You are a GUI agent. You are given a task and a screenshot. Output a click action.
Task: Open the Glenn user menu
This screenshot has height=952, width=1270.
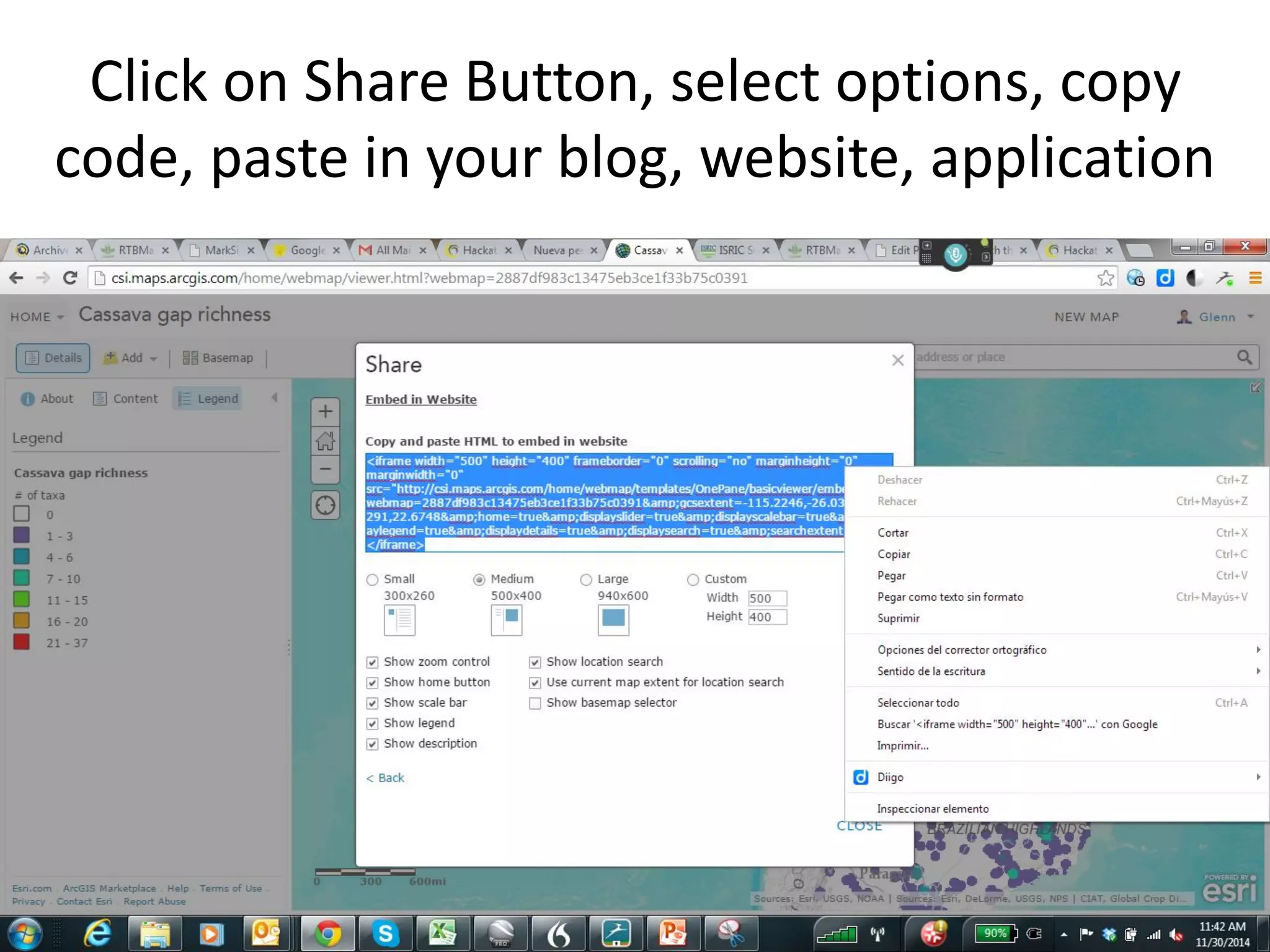1215,317
